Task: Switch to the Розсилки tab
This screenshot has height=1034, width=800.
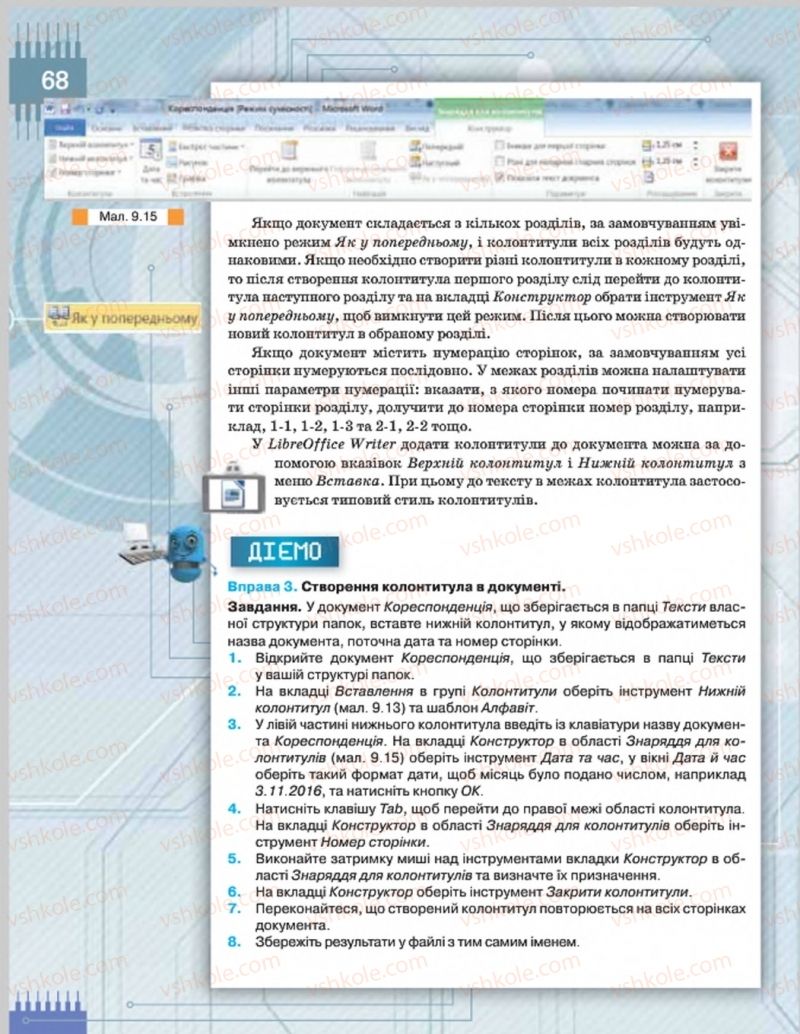Action: pyautogui.click(x=320, y=127)
